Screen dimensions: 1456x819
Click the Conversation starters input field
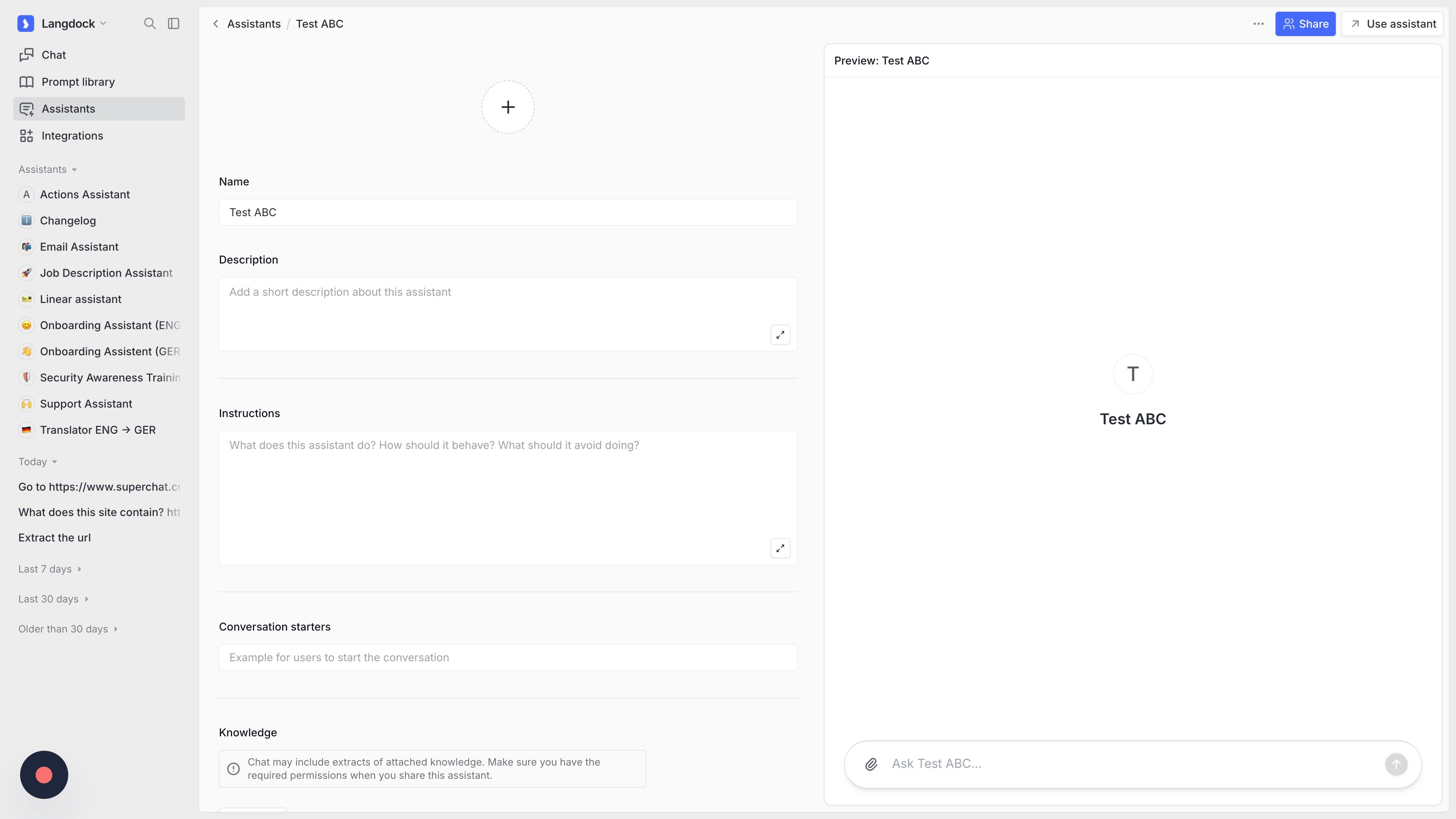click(x=508, y=657)
